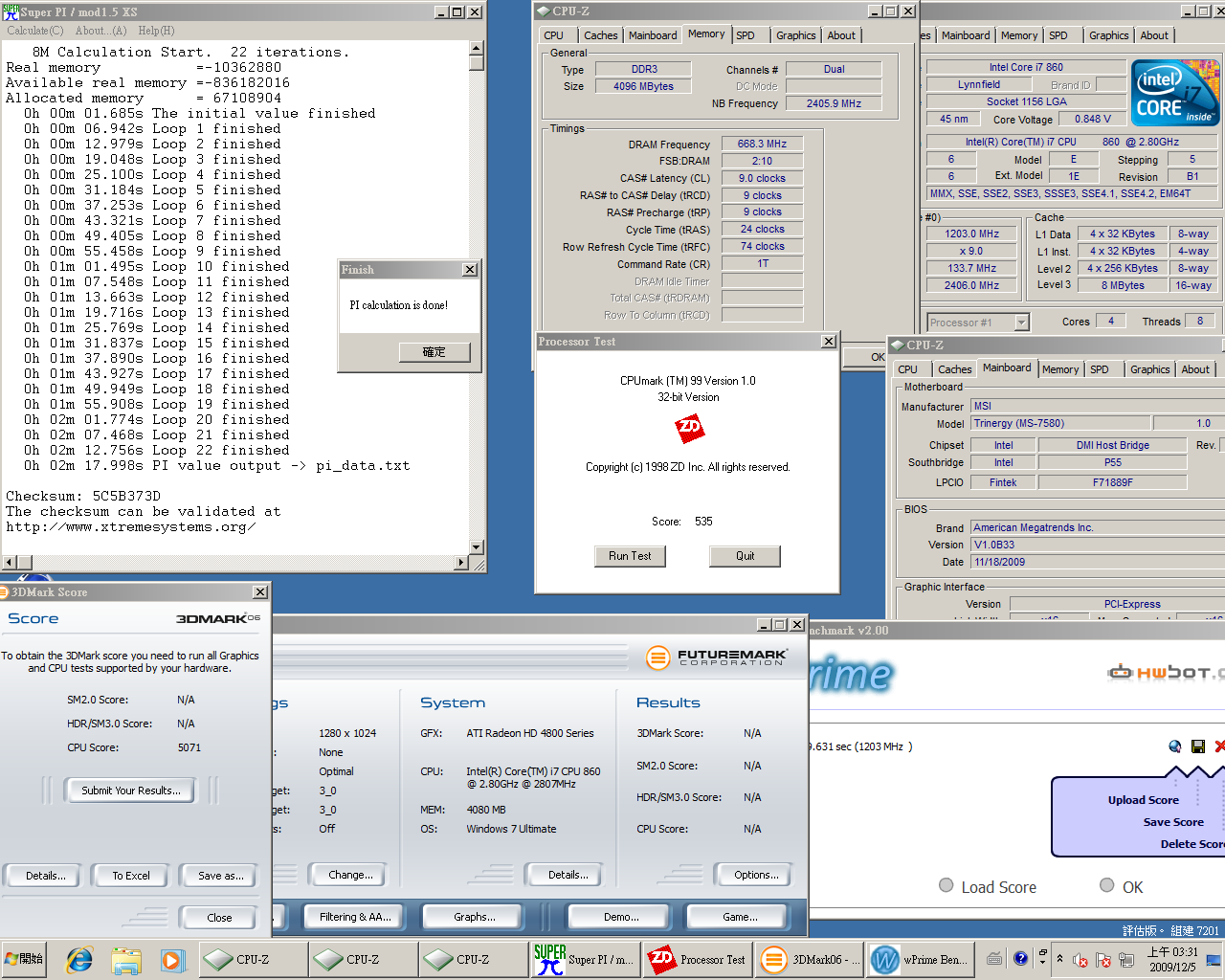The width and height of the screenshot is (1225, 980).
Task: Open Windows Explorer folder icon on taskbar
Action: click(125, 959)
